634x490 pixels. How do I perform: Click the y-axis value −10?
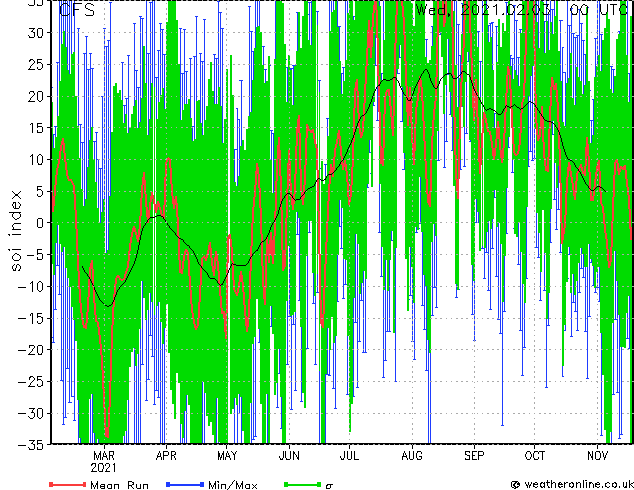pos(33,287)
